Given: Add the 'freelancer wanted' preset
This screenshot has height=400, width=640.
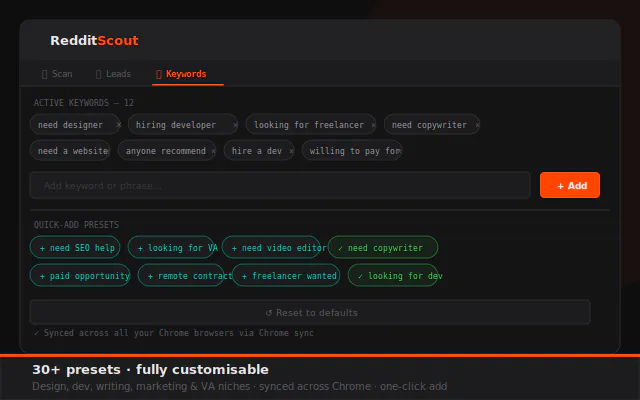Looking at the screenshot, I should (x=286, y=276).
